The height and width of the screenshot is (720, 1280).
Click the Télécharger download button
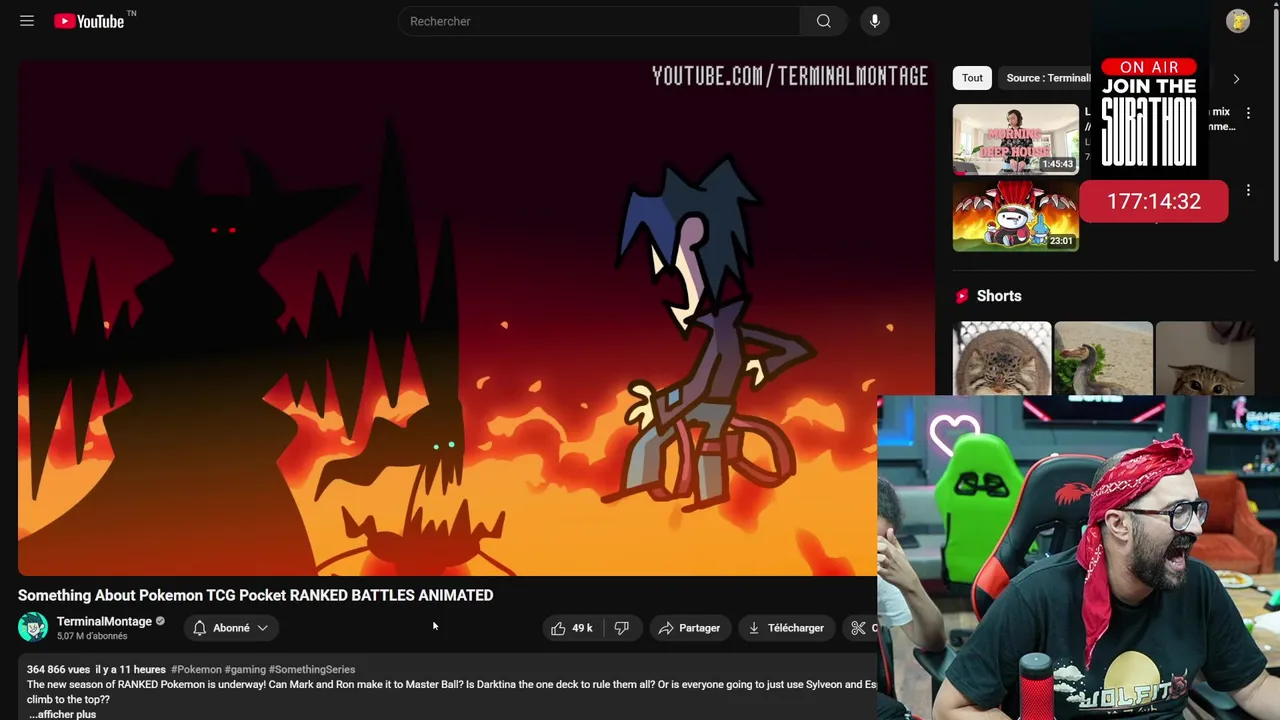tap(787, 628)
